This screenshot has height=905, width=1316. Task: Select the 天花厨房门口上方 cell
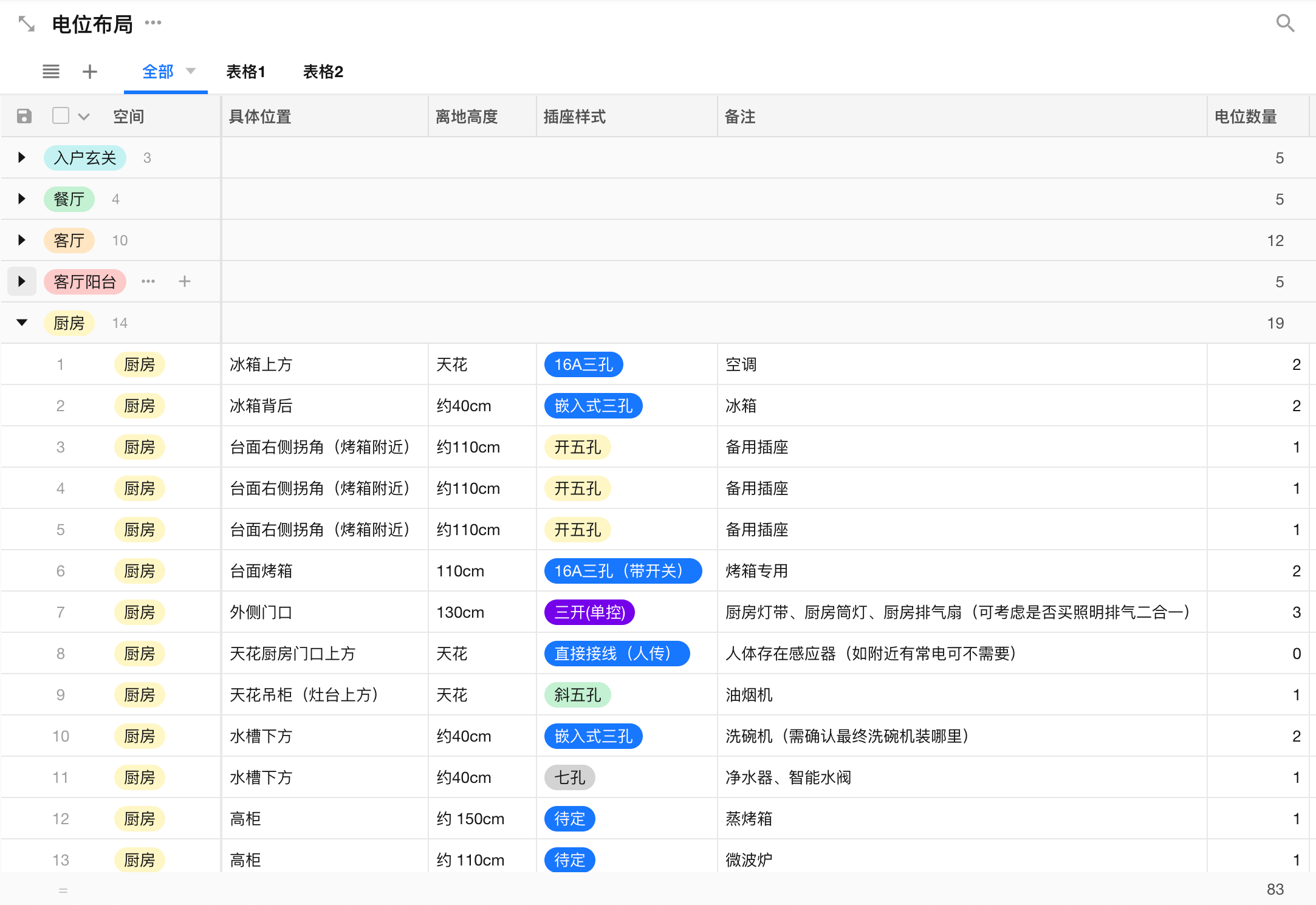324,654
